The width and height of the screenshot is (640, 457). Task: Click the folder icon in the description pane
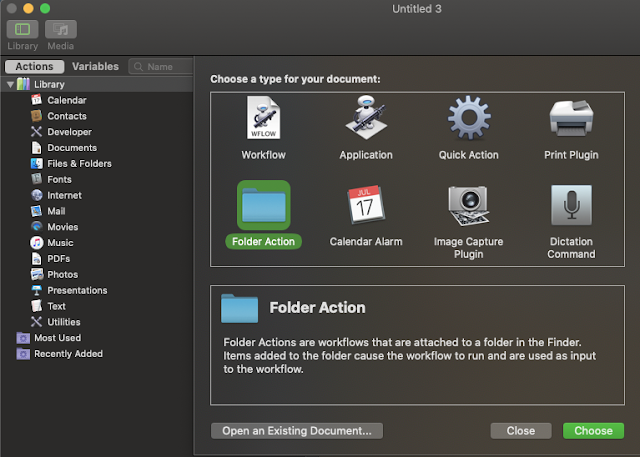click(x=239, y=308)
